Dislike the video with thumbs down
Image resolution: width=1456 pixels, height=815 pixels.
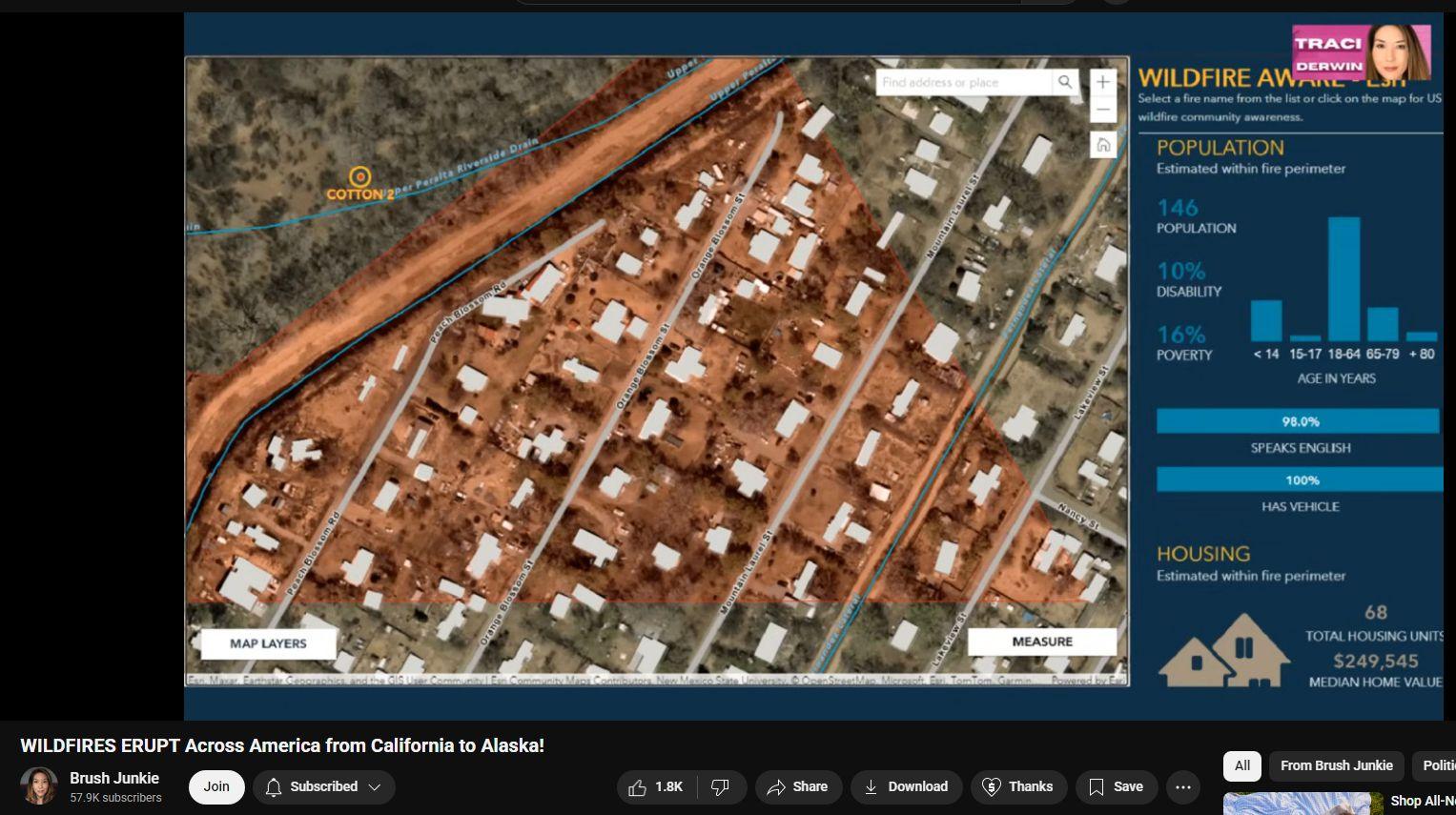pyautogui.click(x=721, y=787)
